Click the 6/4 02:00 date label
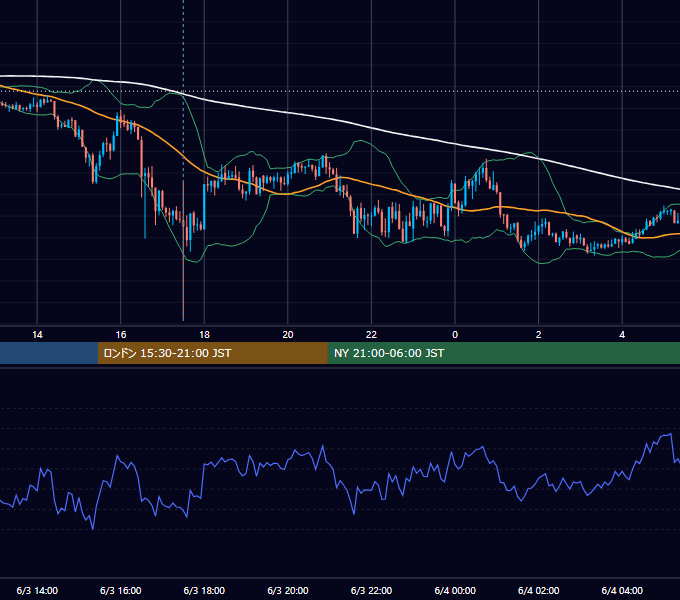 539,590
